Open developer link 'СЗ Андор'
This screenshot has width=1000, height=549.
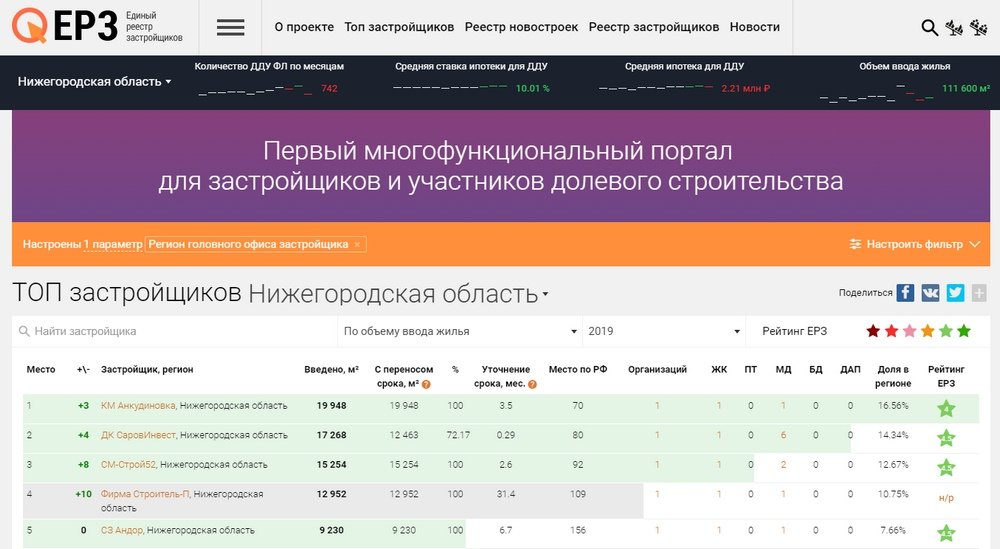pyautogui.click(x=122, y=530)
